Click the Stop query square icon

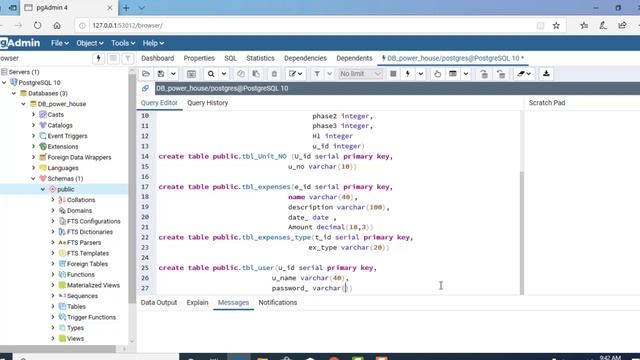click(393, 74)
